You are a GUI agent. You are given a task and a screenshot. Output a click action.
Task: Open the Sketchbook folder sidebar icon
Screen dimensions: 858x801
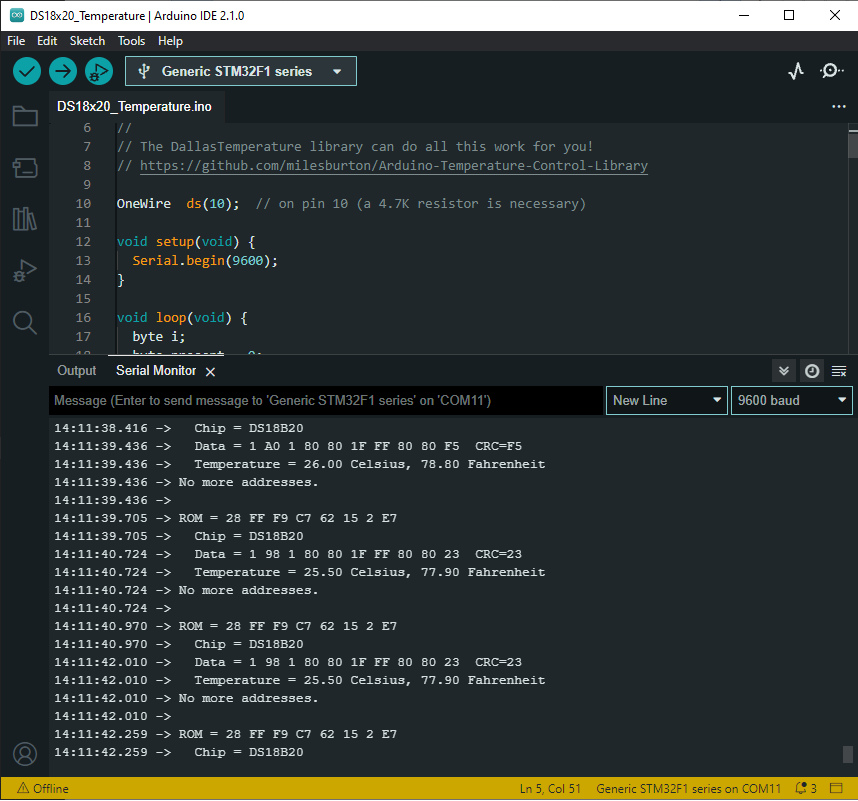(x=25, y=115)
